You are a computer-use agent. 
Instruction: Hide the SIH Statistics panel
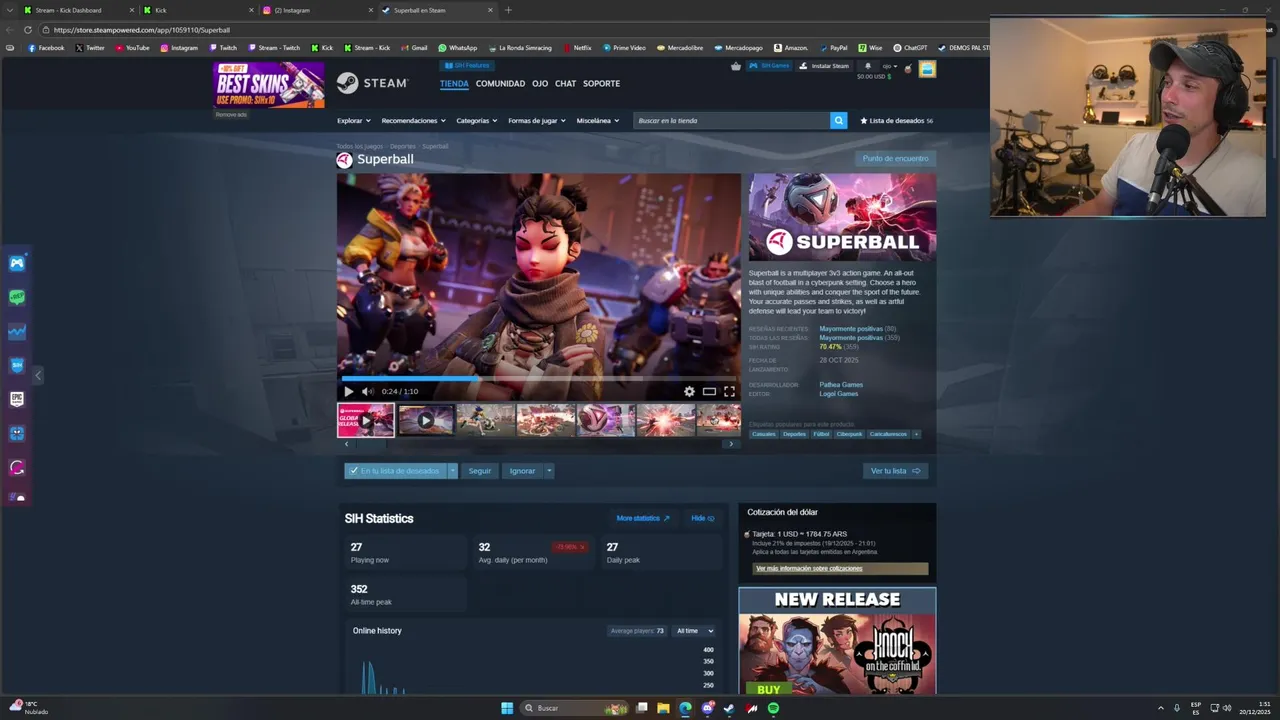tap(703, 518)
